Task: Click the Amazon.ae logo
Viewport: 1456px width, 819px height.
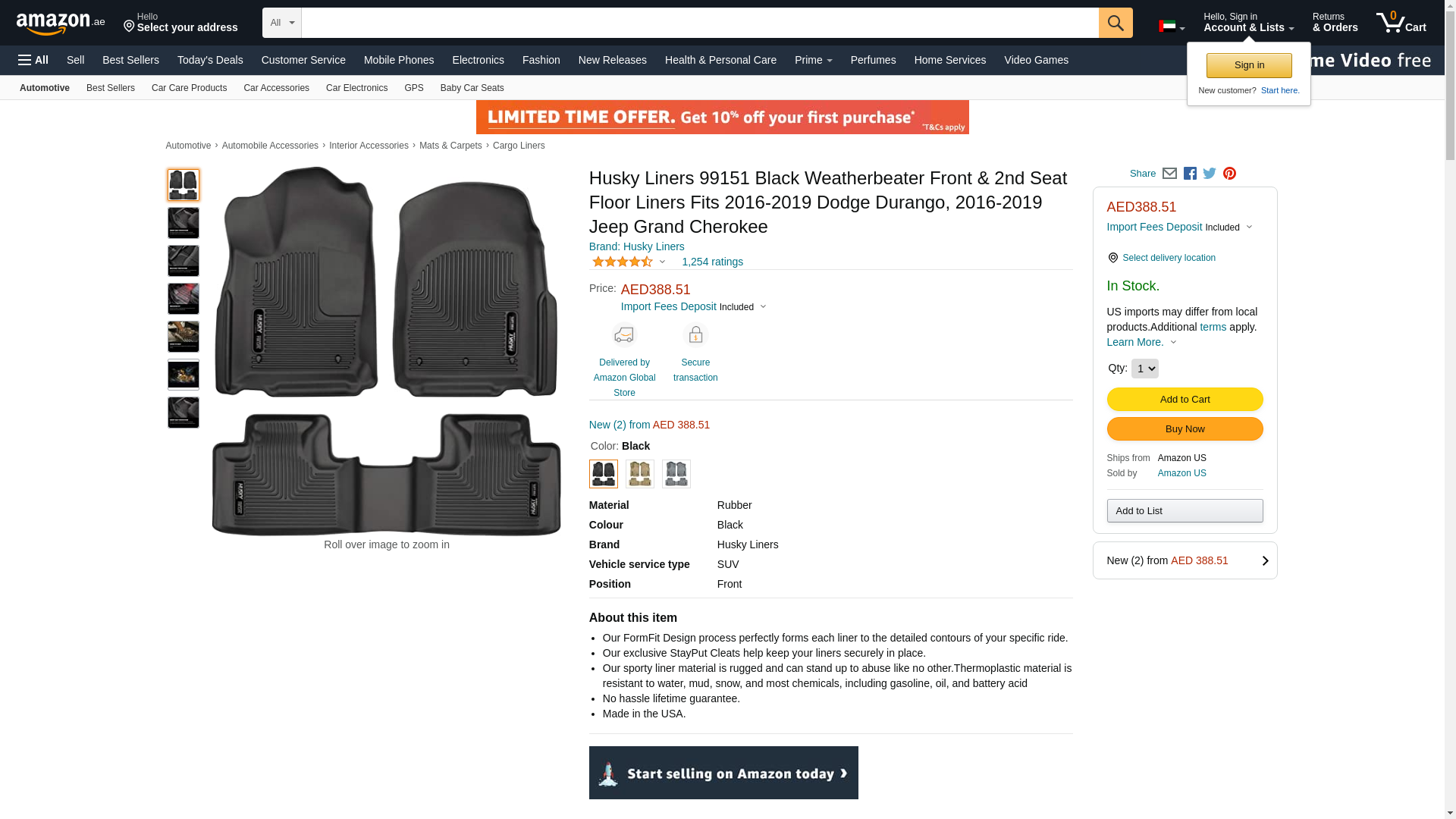Action: (61, 24)
